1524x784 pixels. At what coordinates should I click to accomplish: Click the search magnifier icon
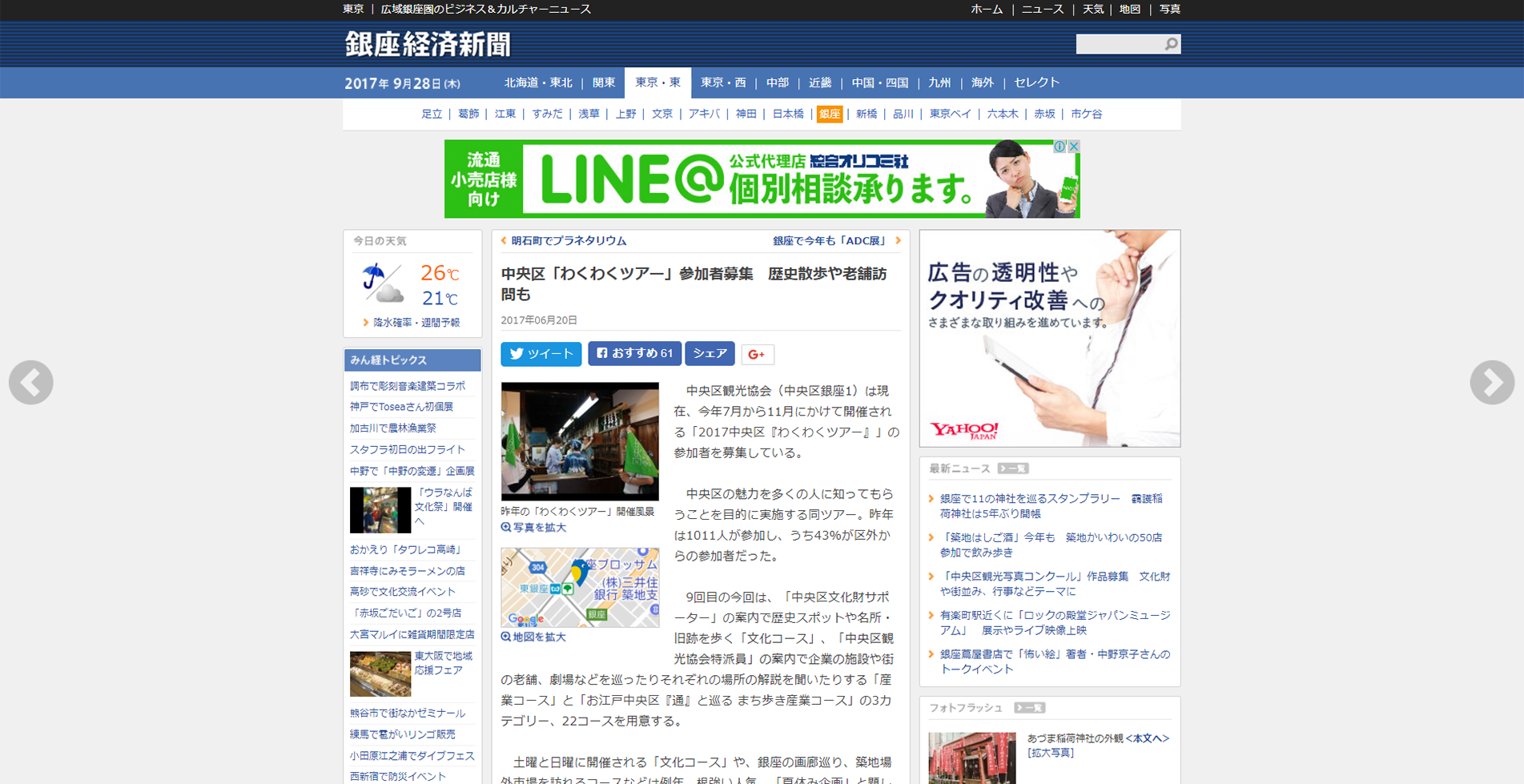pos(1171,44)
